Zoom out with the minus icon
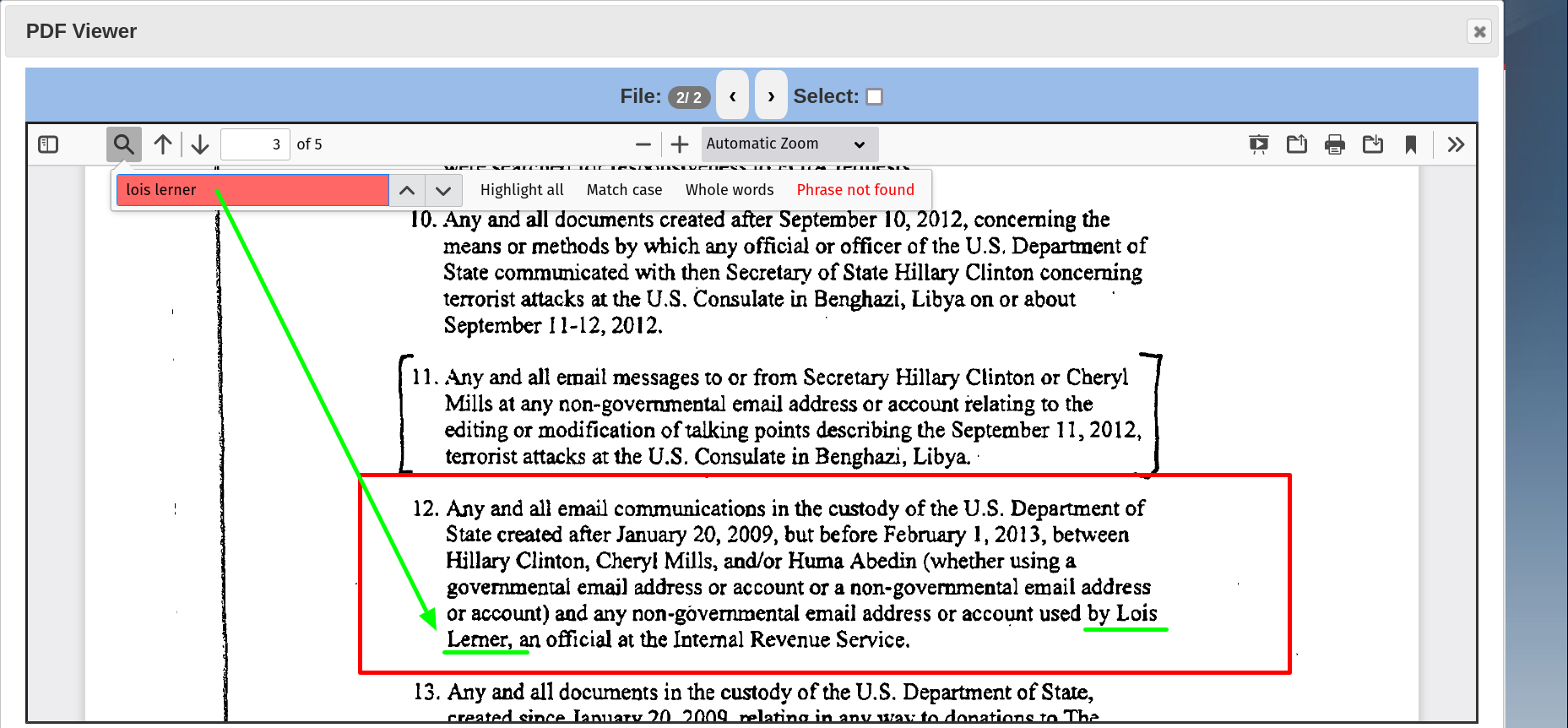This screenshot has height=728, width=1568. pyautogui.click(x=643, y=144)
